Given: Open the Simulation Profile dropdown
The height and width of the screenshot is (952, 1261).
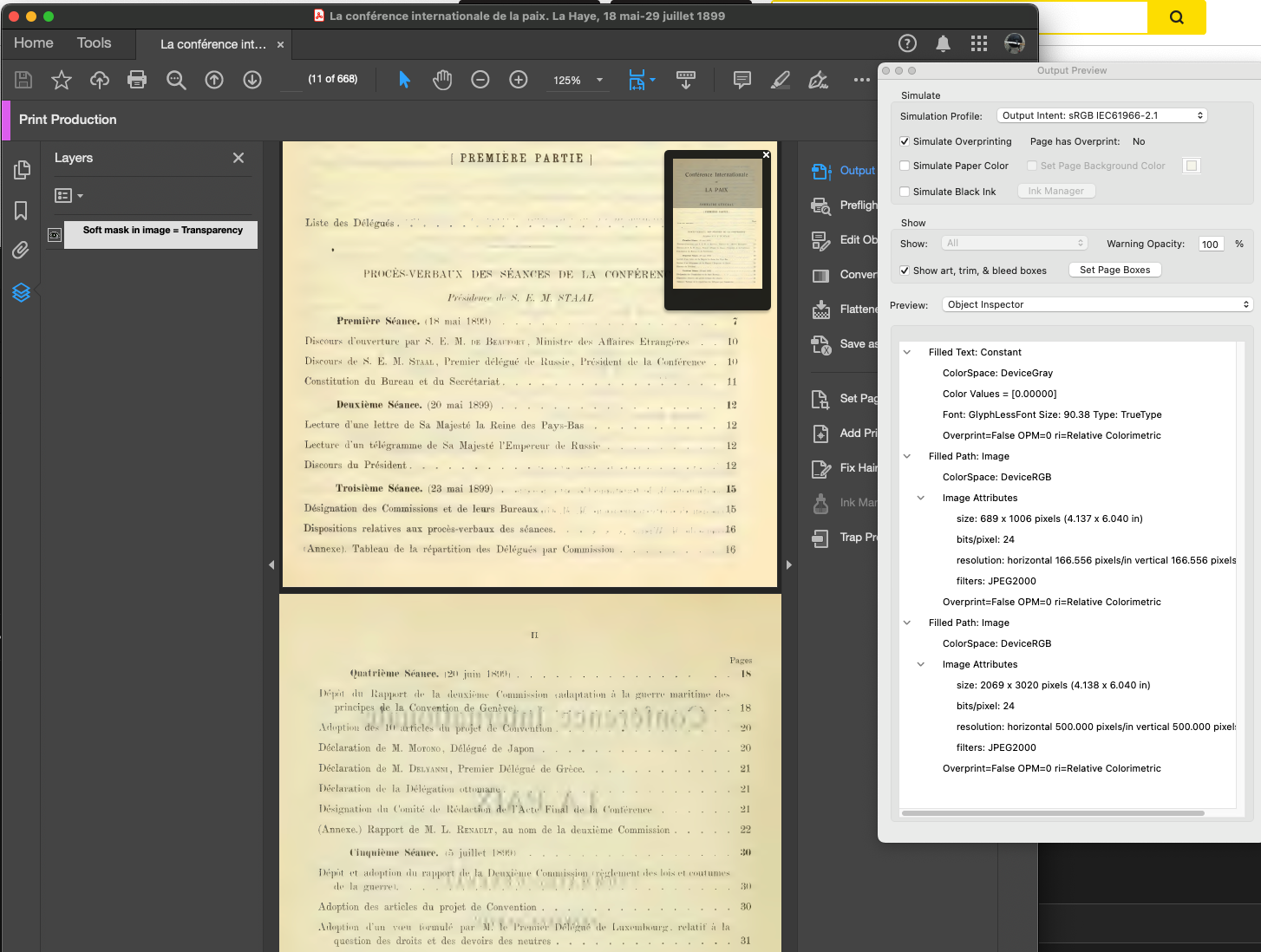Looking at the screenshot, I should [x=1101, y=115].
